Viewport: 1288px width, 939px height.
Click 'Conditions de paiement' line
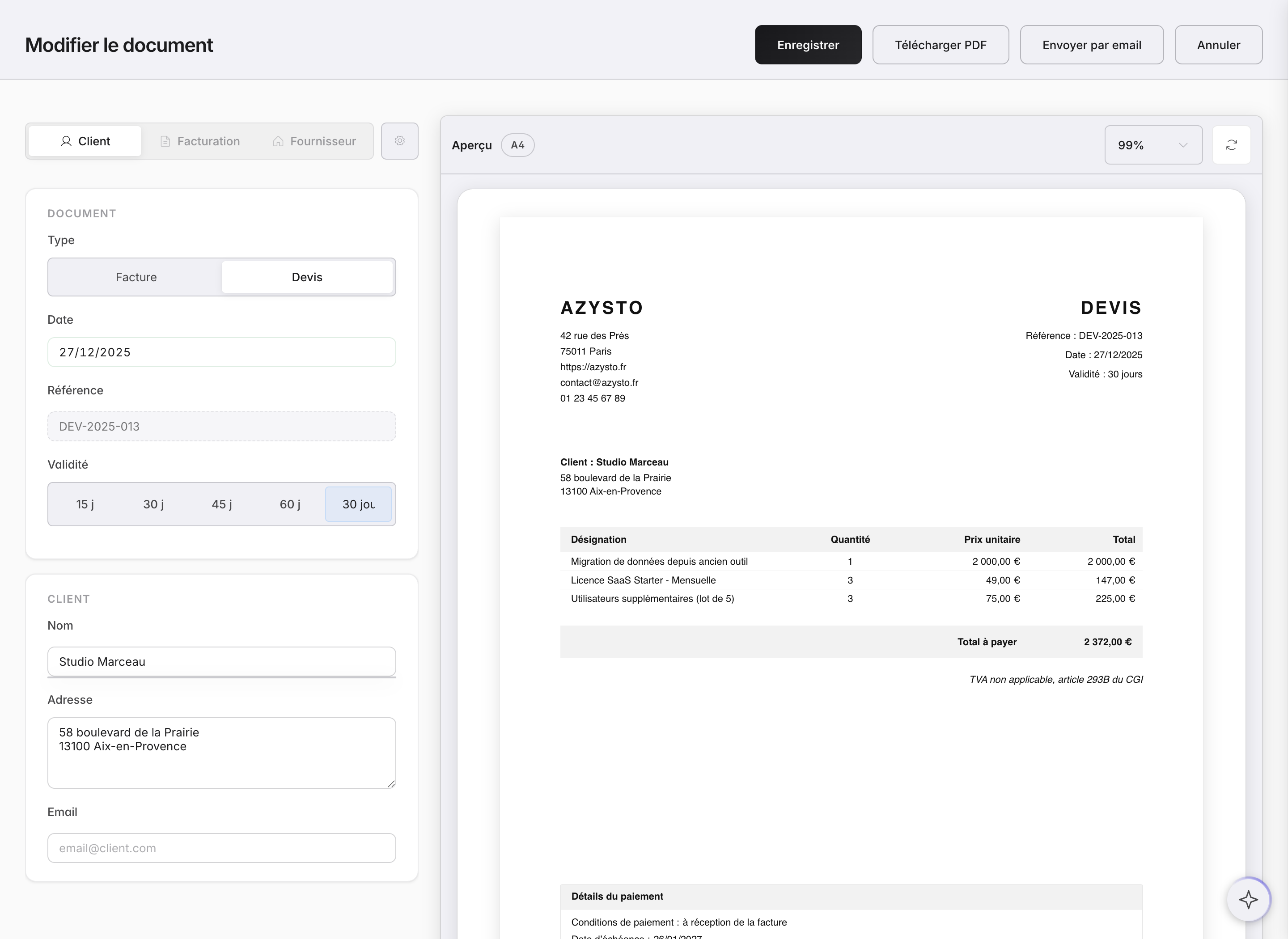(x=679, y=922)
